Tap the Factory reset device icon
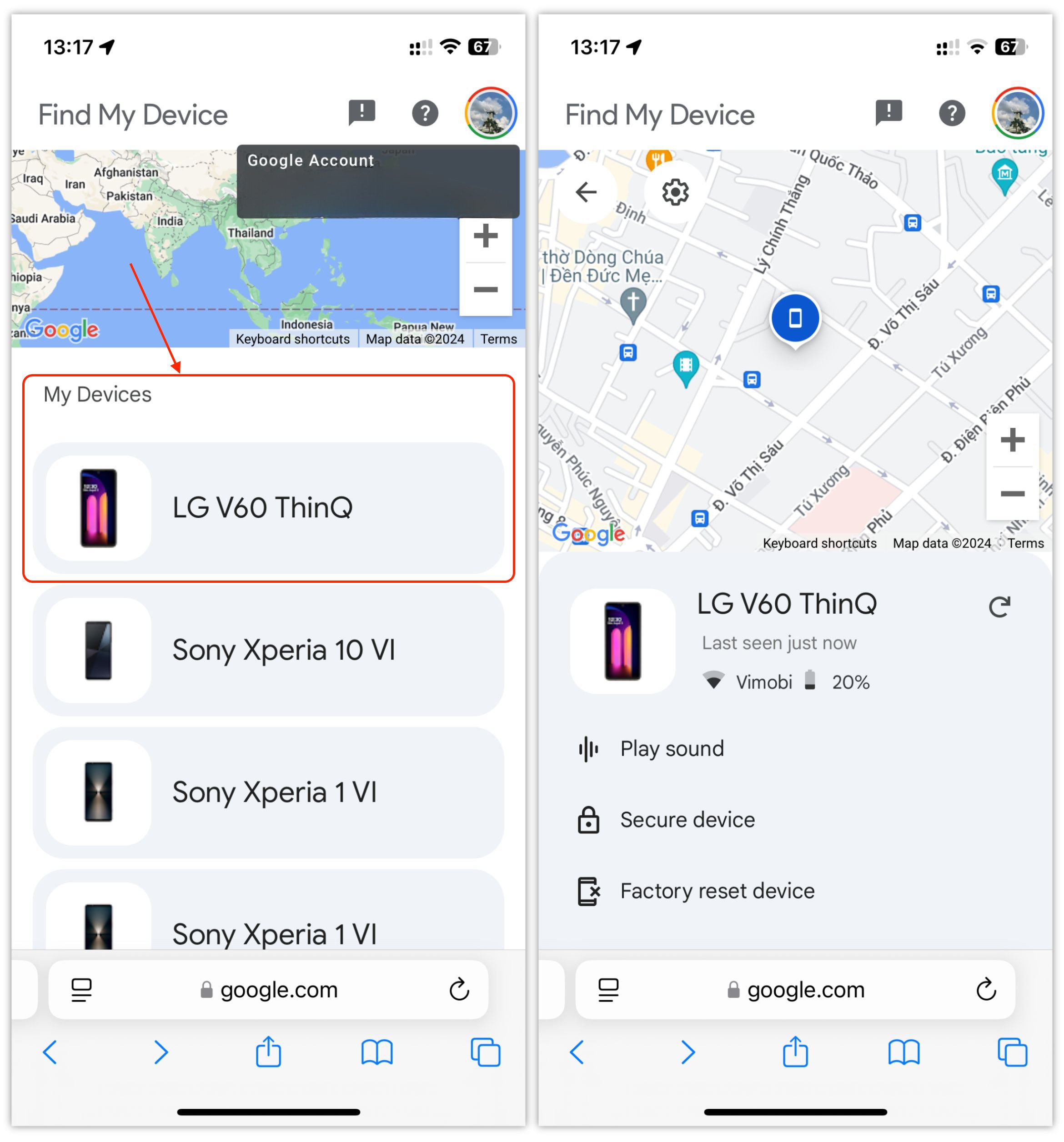The image size is (1064, 1142). coord(592,892)
